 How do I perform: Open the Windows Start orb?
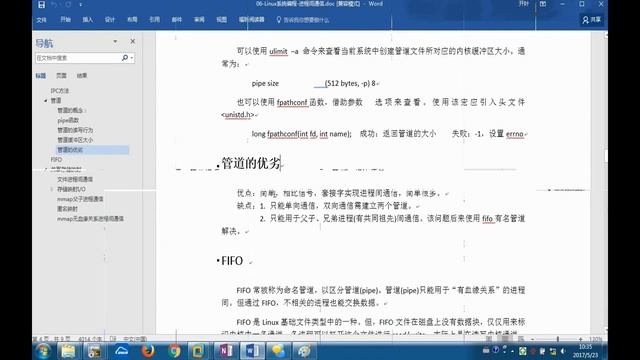[x=42, y=351]
